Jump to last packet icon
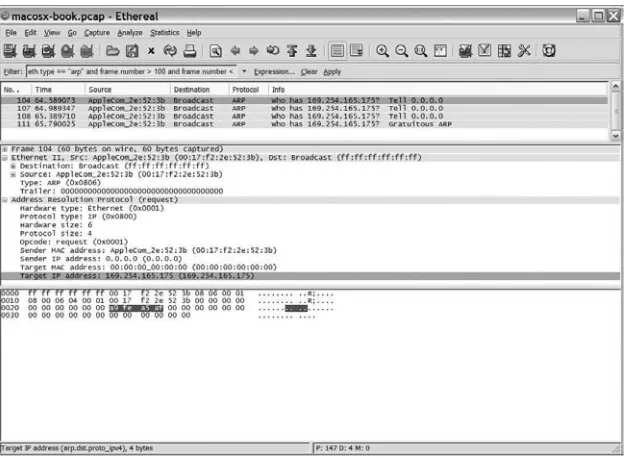 pos(311,51)
